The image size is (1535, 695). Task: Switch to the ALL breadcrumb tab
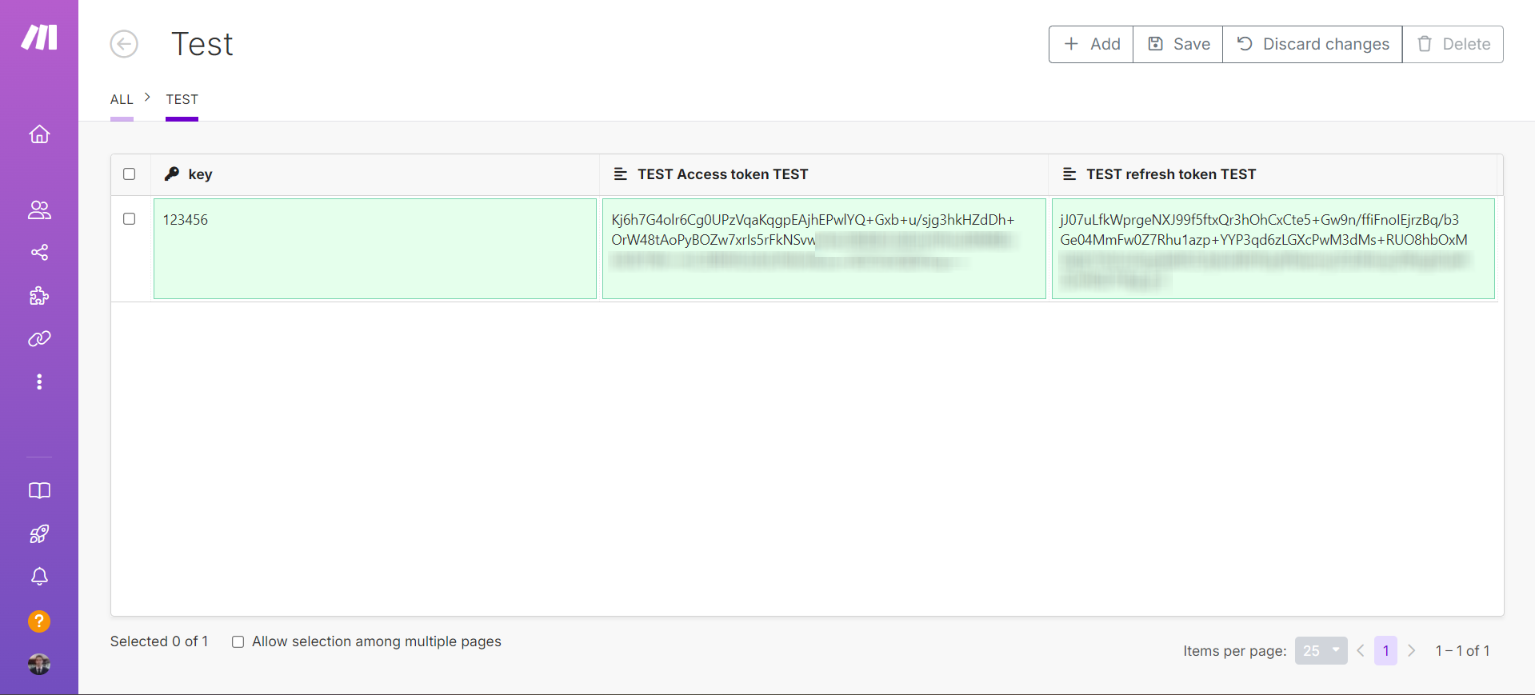point(121,99)
